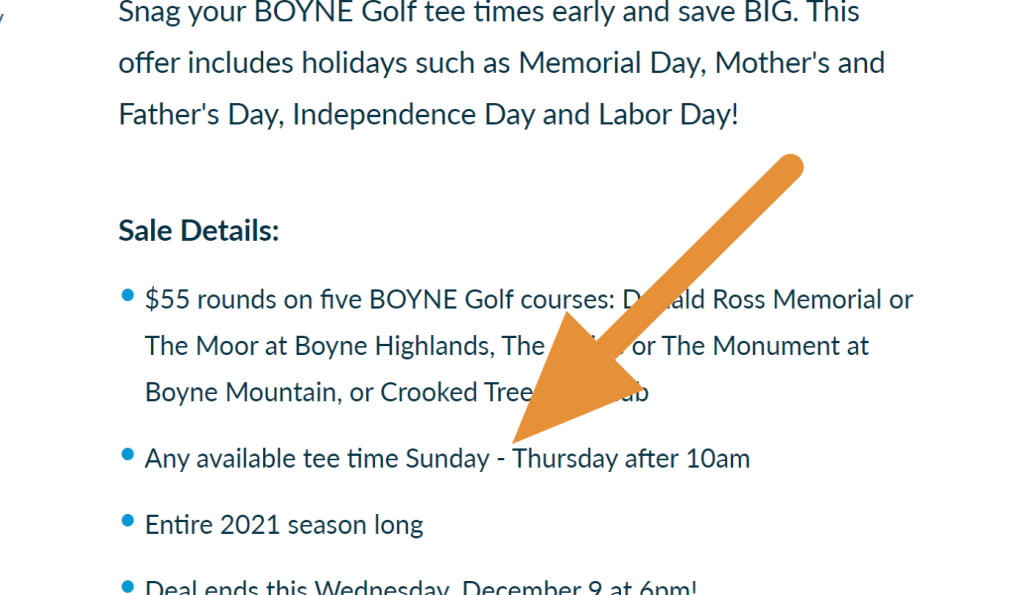Click the "Sale Details:" heading
1024x595 pixels.
198,231
